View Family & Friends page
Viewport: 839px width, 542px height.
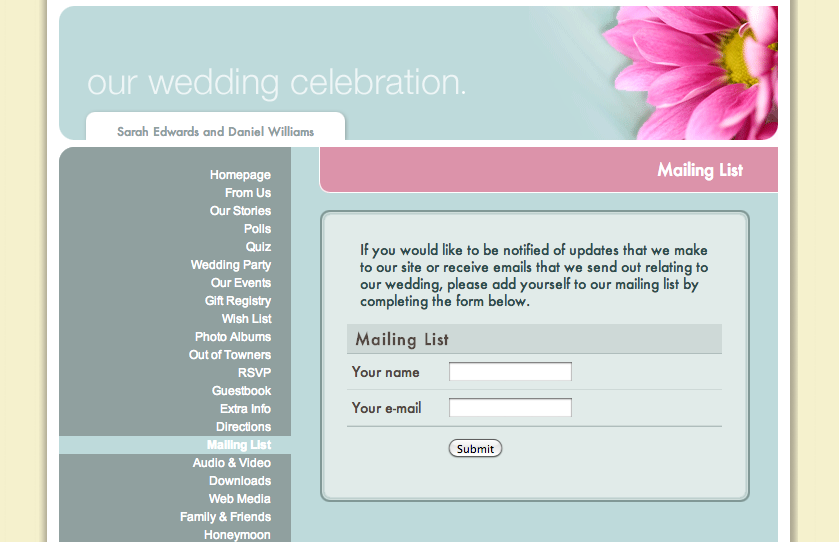[225, 517]
